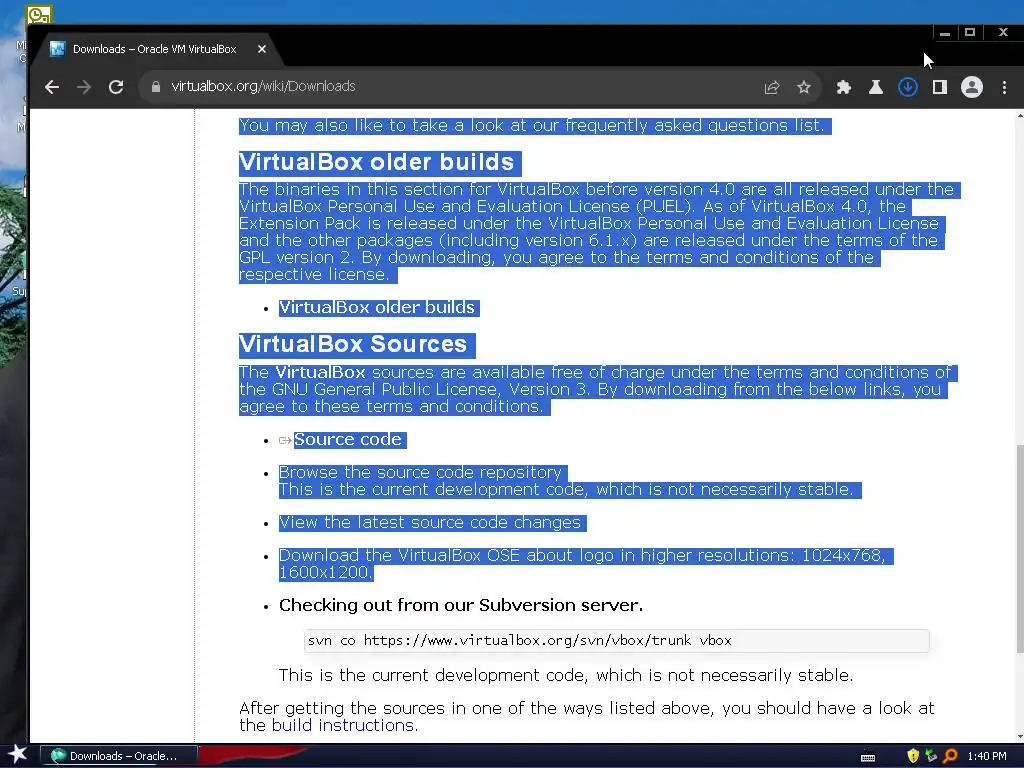Select Downloads – Oracle taskbar button
Viewport: 1024px width, 768px height.
[119, 756]
